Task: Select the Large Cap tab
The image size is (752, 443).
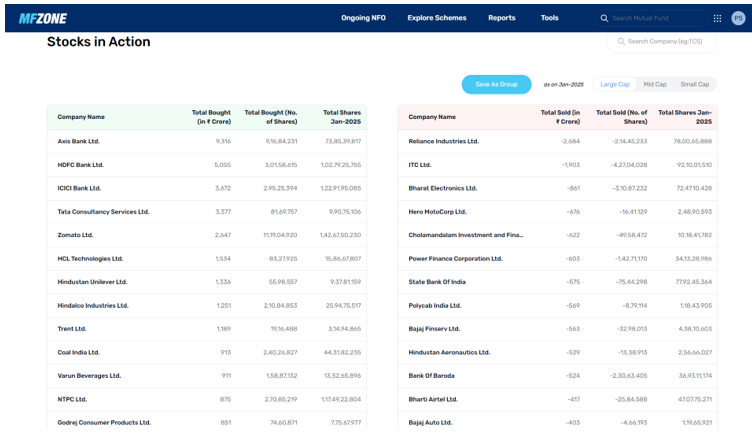Action: [x=615, y=84]
